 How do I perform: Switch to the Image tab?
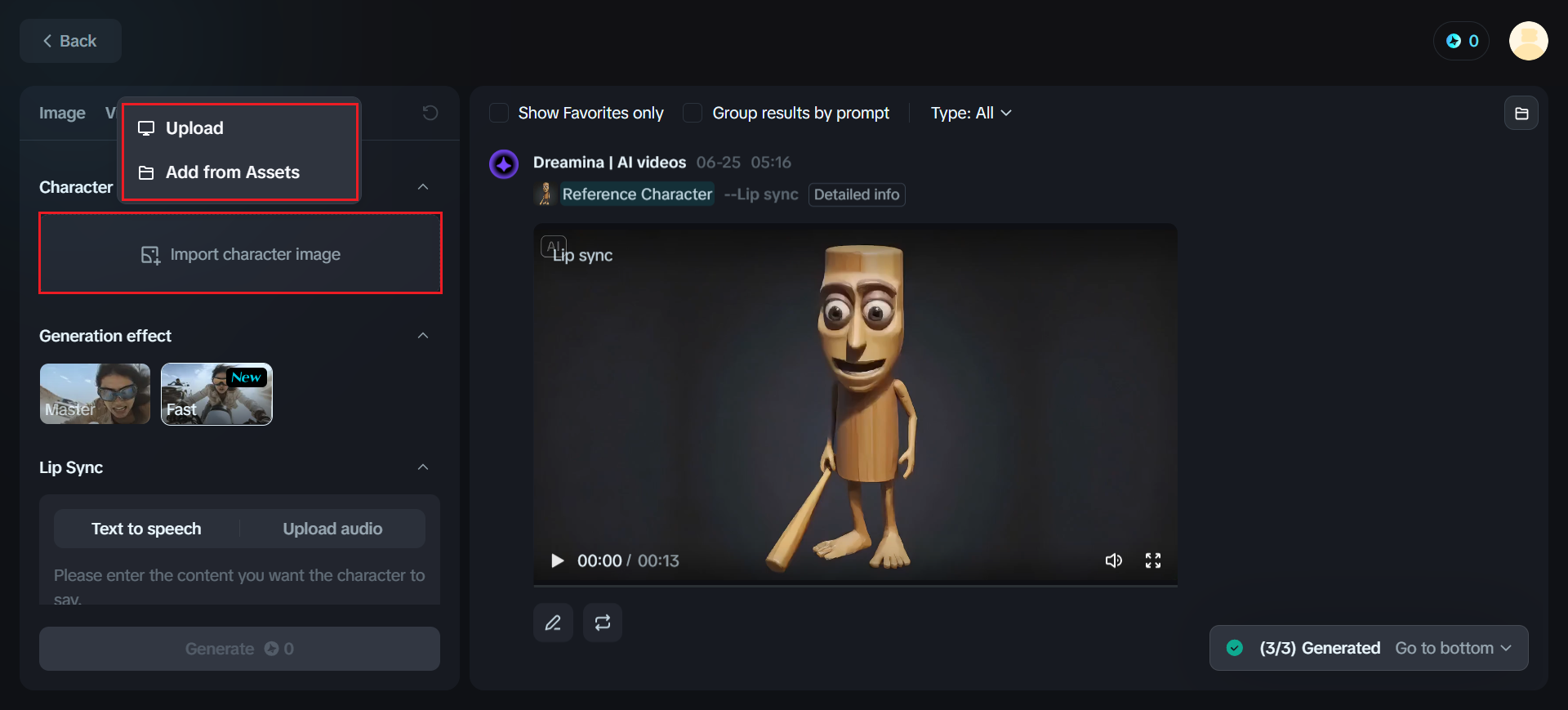point(62,113)
